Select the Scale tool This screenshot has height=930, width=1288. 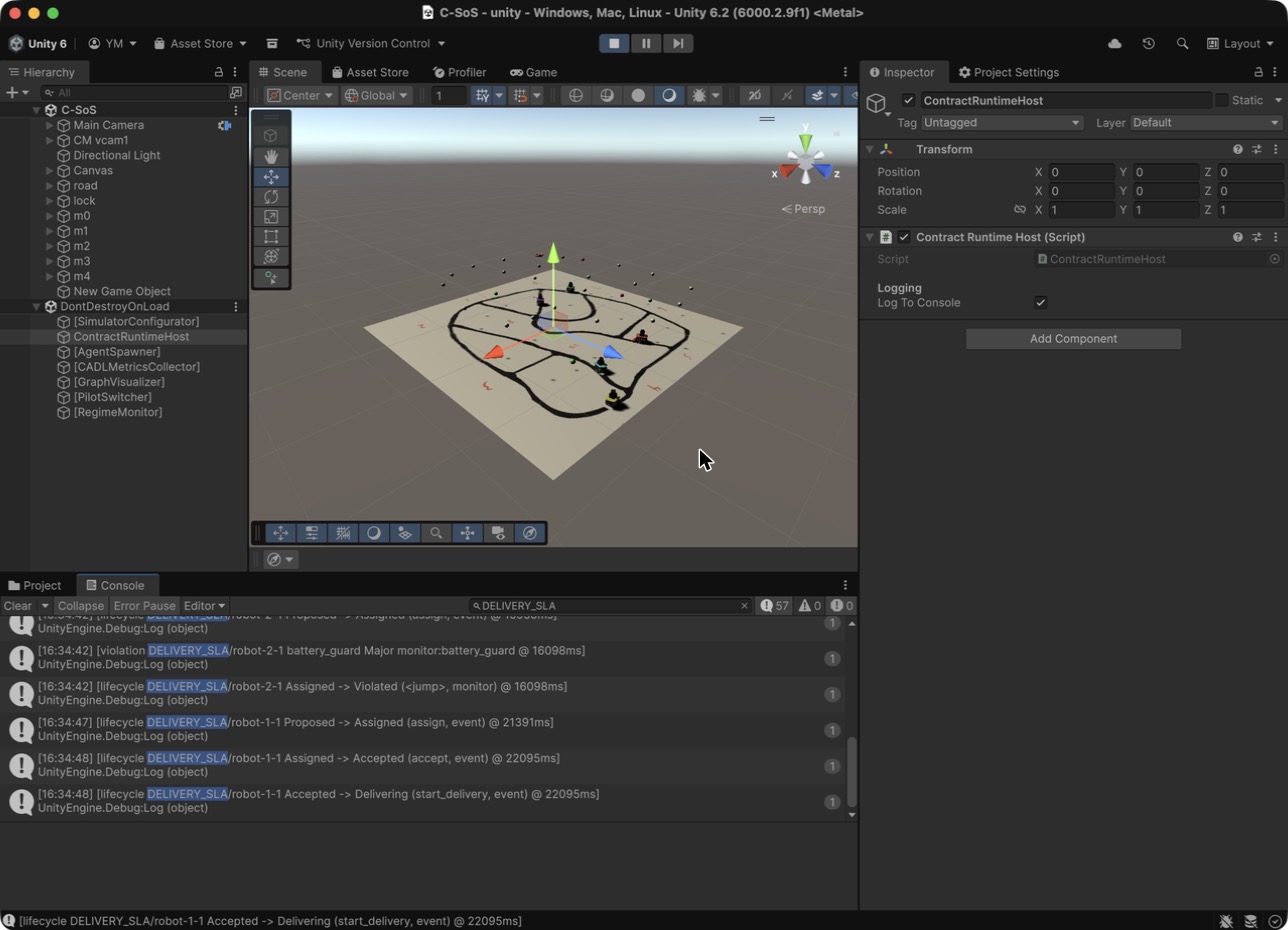click(x=271, y=217)
